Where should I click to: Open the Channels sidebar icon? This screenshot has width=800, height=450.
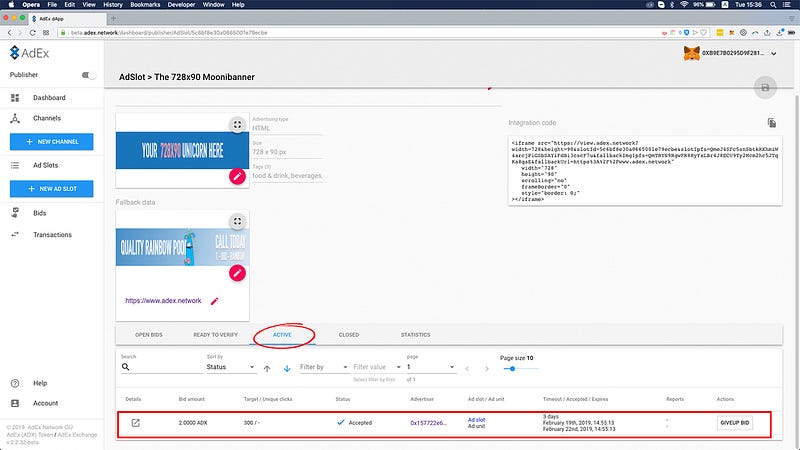(x=15, y=118)
